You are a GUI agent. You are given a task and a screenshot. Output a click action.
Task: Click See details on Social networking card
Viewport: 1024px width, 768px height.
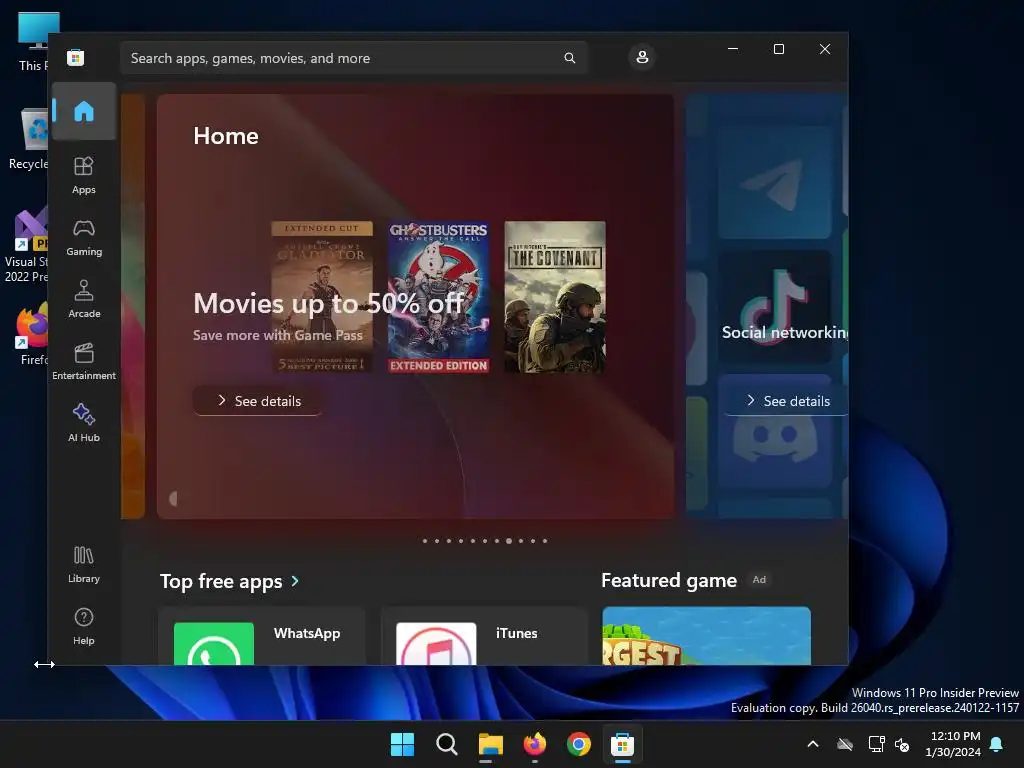click(x=787, y=401)
